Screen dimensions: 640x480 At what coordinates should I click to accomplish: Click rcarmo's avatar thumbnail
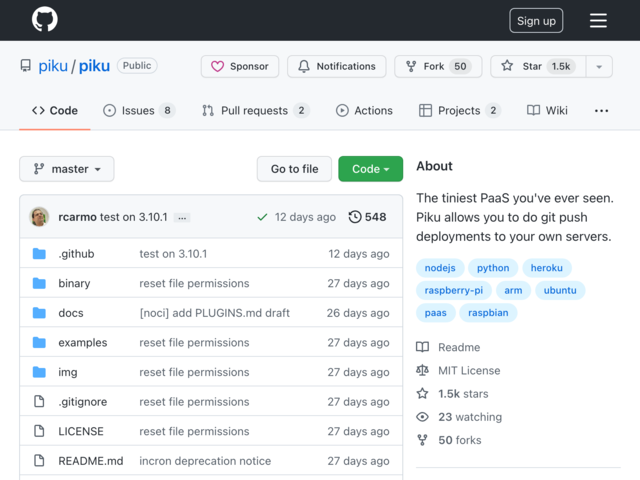pyautogui.click(x=39, y=217)
